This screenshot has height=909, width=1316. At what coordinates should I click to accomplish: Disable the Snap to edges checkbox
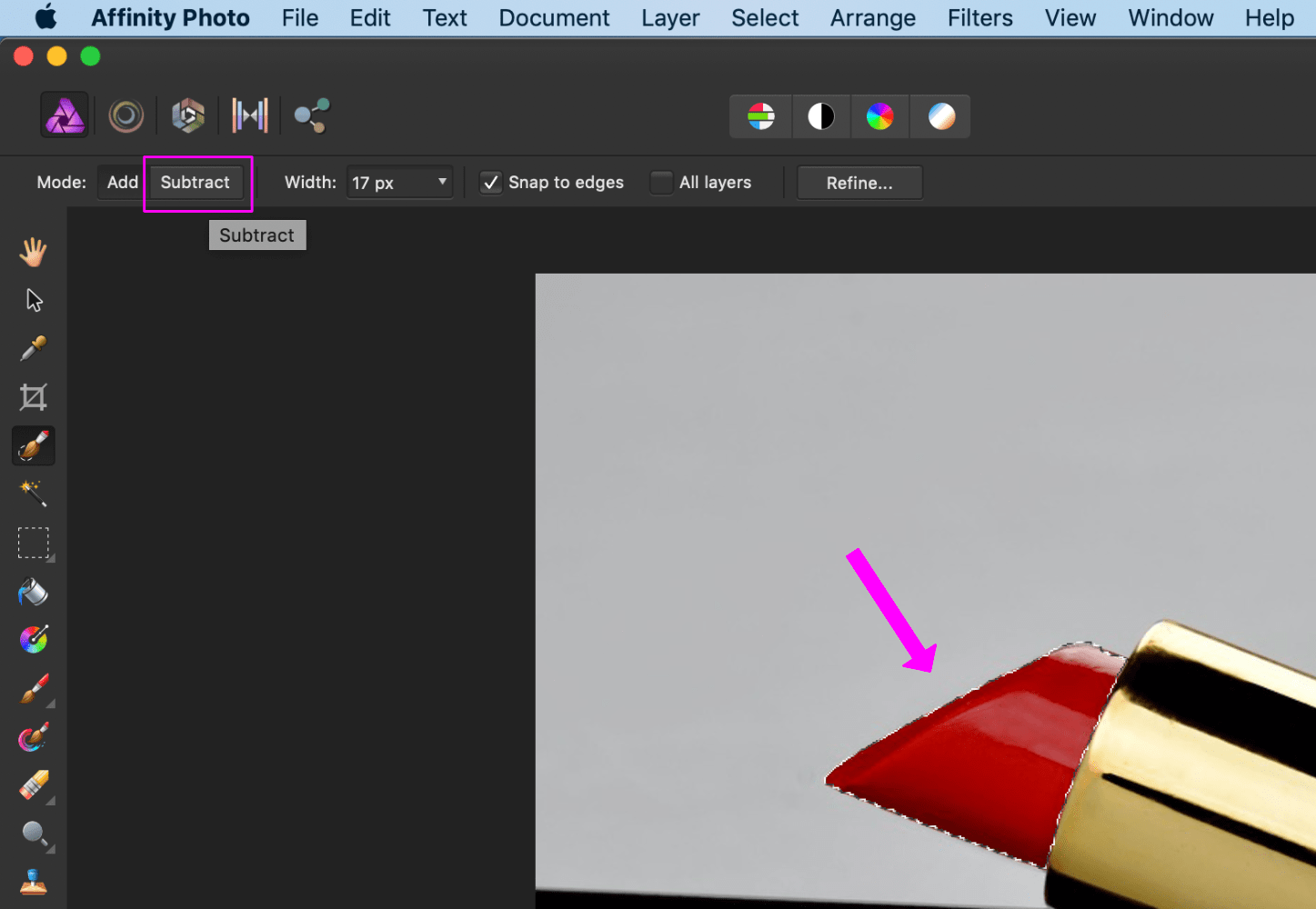pyautogui.click(x=491, y=183)
